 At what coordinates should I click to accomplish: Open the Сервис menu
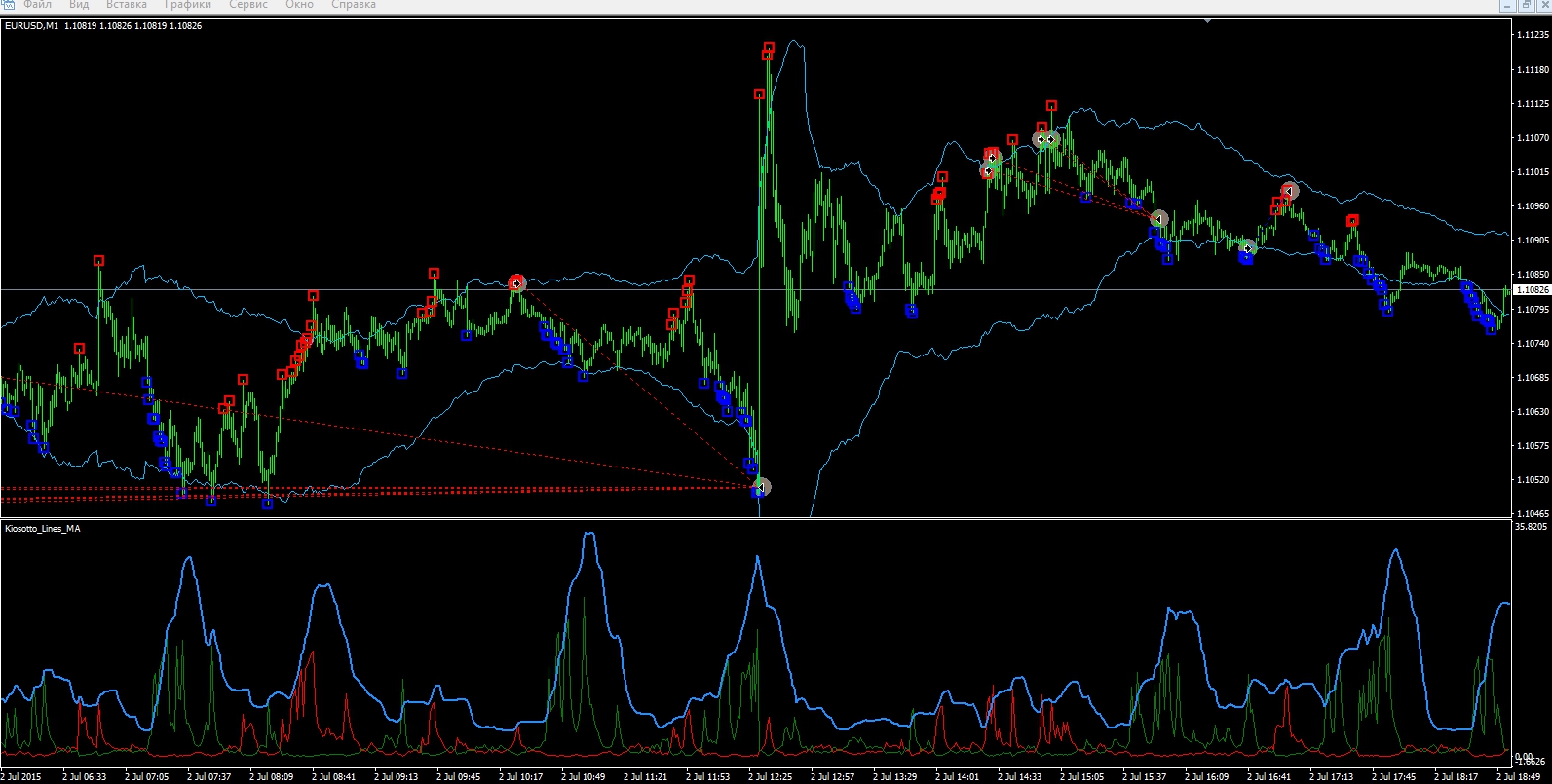(248, 4)
